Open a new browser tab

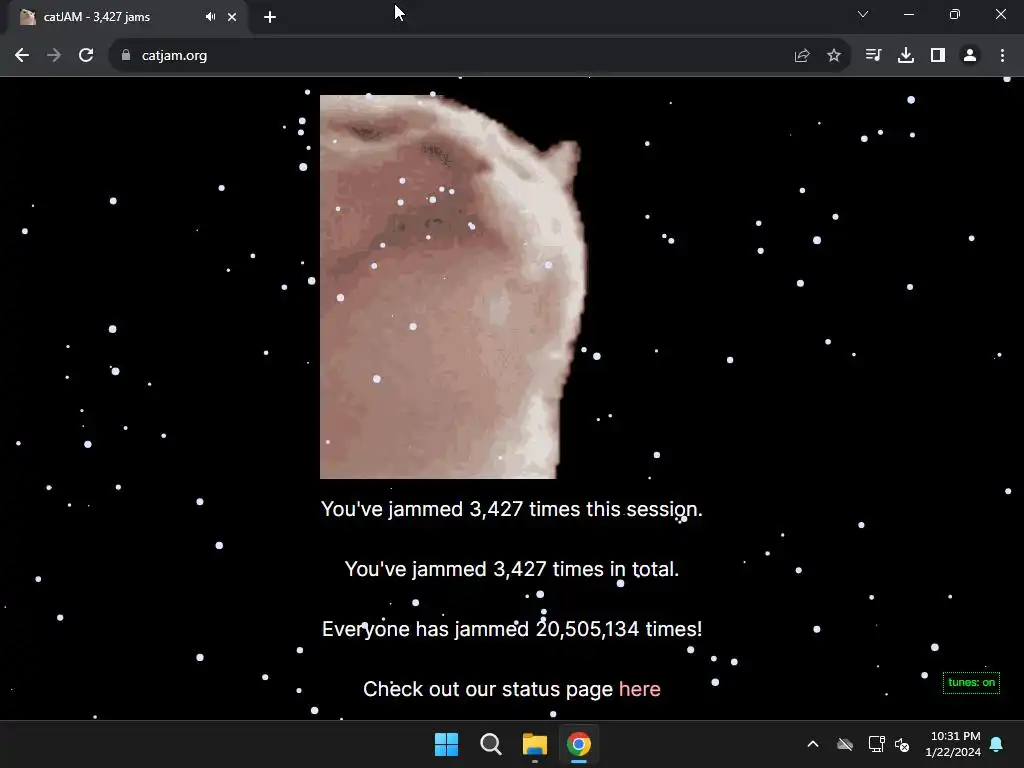click(270, 17)
